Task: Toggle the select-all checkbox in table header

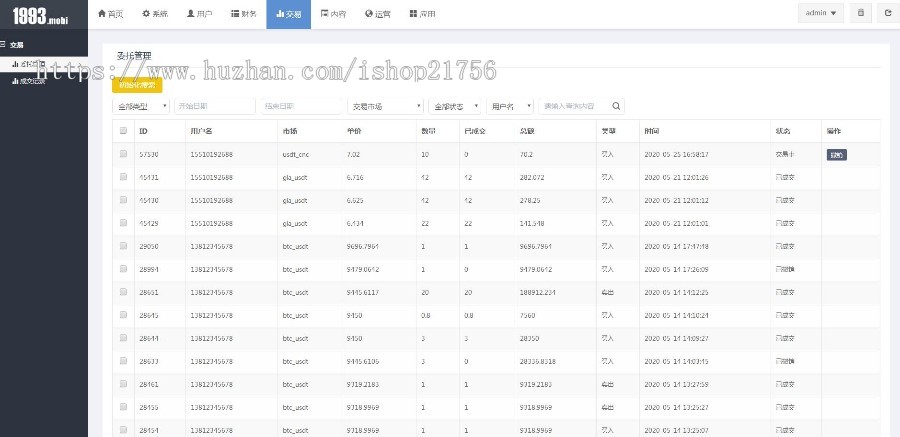Action: 123,131
